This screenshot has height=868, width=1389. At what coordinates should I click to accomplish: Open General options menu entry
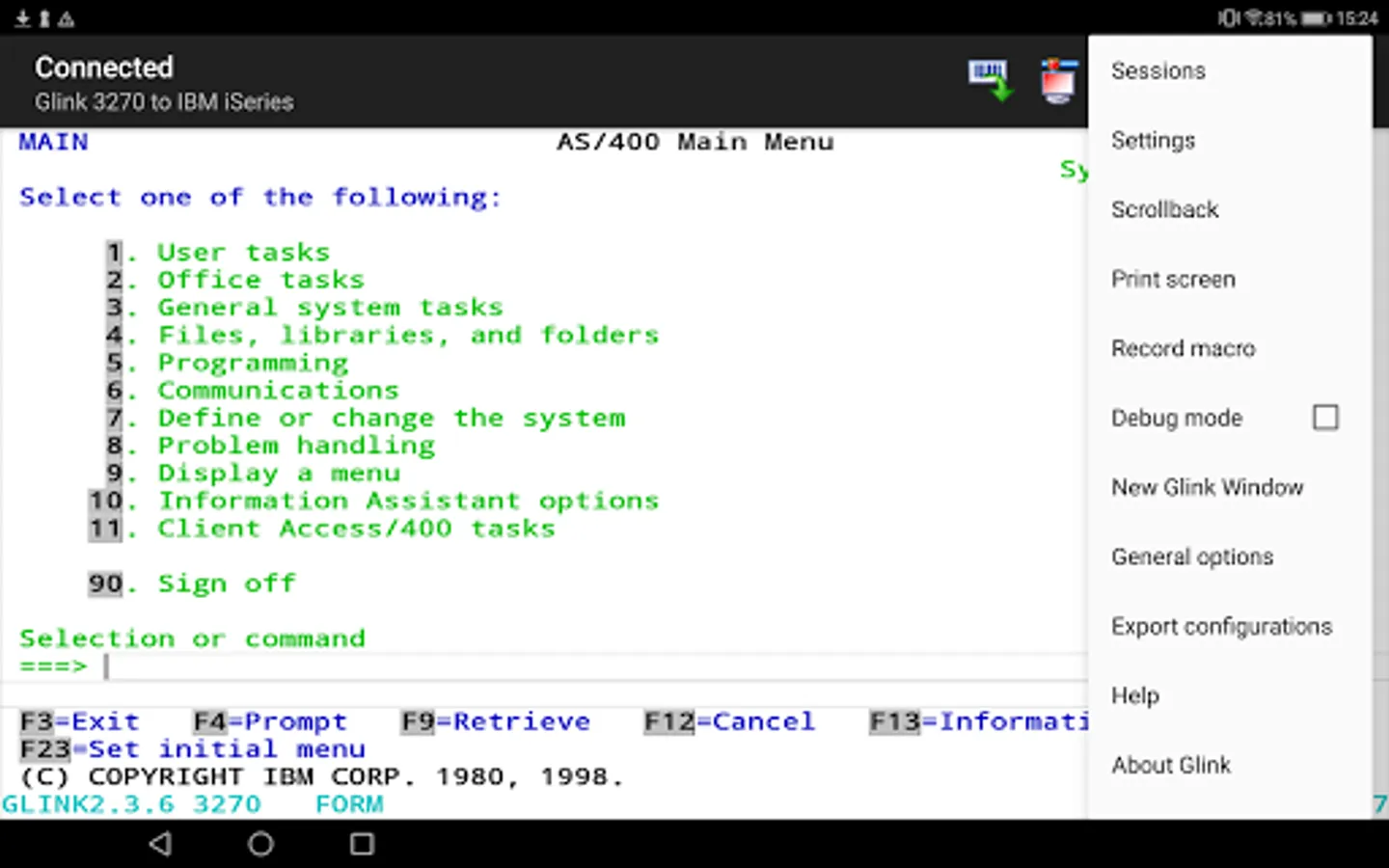click(x=1230, y=556)
